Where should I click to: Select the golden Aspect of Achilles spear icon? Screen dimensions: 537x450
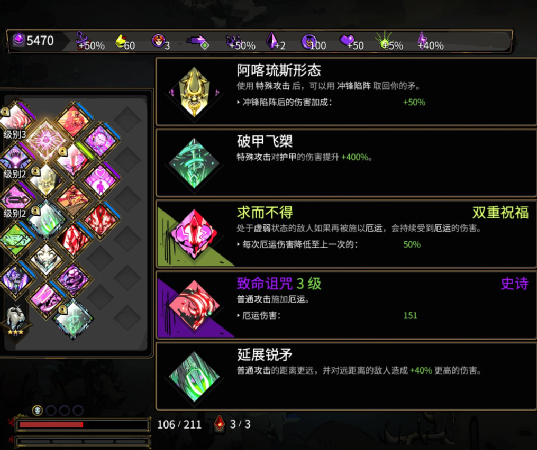pos(194,92)
